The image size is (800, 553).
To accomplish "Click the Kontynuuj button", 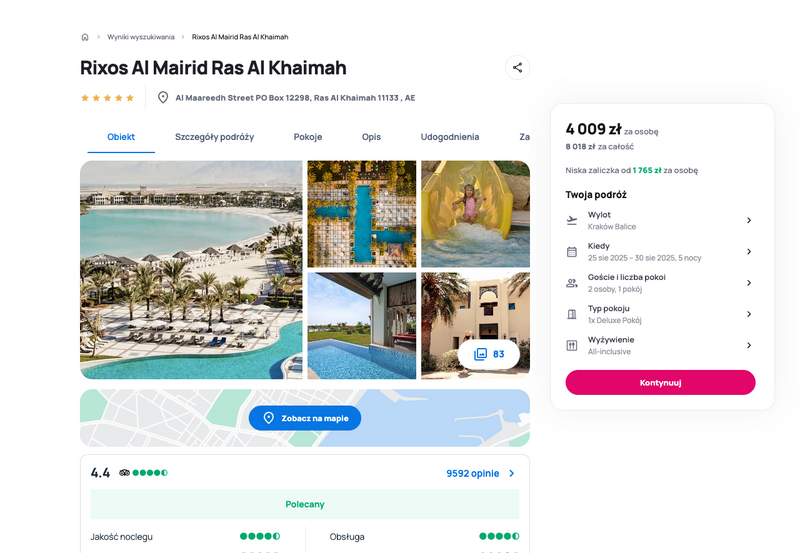I will pos(660,383).
